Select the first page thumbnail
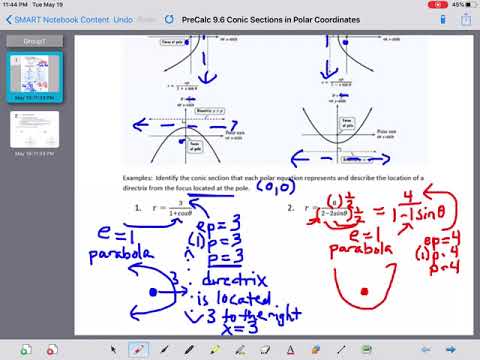This screenshot has height=360, width=480. pos(35,77)
